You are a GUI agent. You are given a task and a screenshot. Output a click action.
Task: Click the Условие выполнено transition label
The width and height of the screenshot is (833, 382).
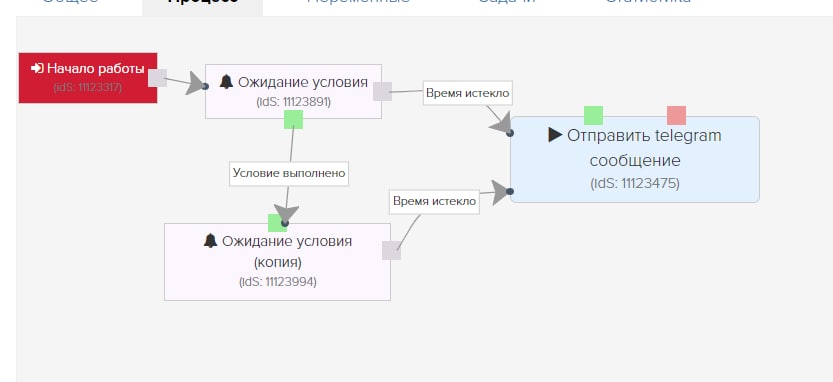pyautogui.click(x=289, y=173)
